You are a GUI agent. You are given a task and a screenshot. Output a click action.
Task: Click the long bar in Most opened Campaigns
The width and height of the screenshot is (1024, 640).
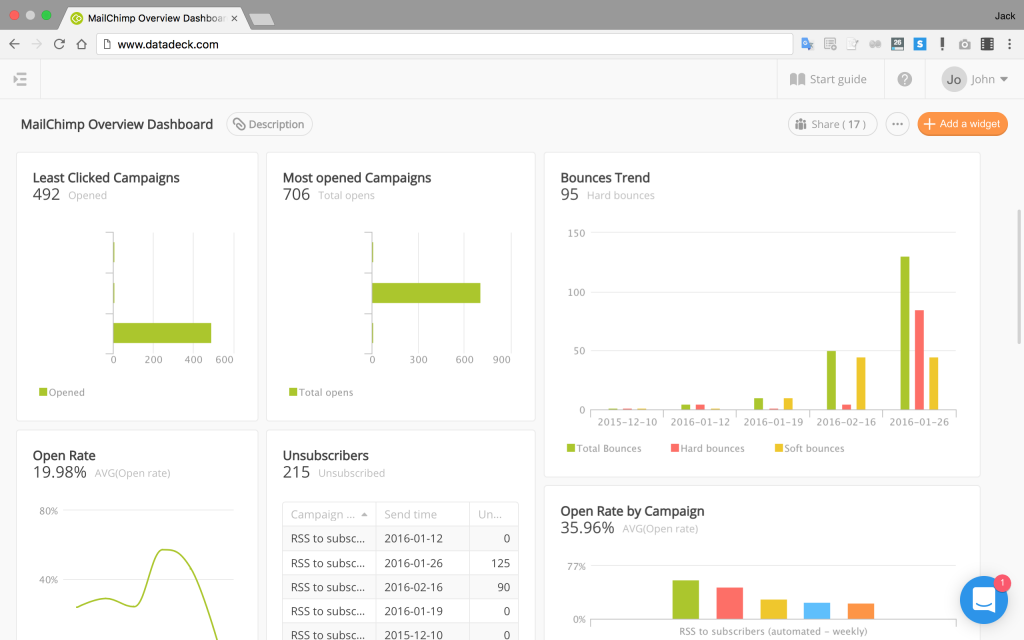pyautogui.click(x=426, y=293)
